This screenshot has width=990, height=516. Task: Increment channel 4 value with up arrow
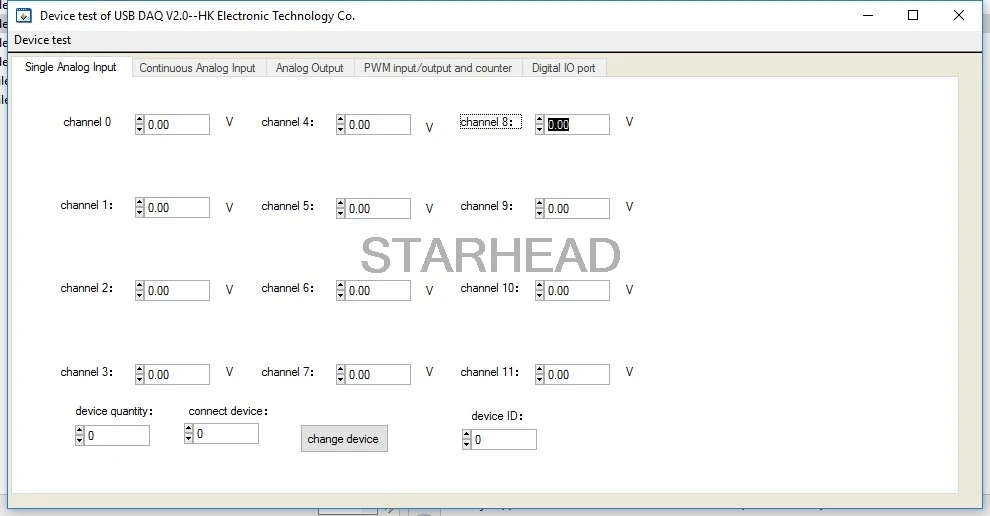340,119
